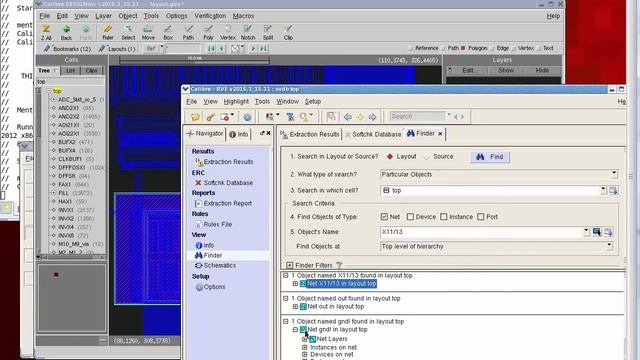Viewport: 640px width, 360px height.
Task: Toggle the Net checkbox
Action: tap(384, 217)
